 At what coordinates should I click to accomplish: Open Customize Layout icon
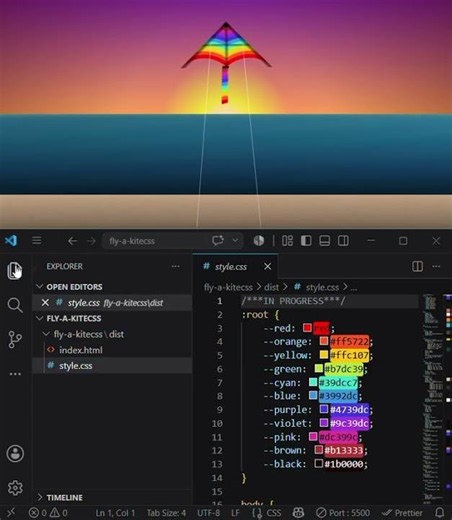(287, 240)
